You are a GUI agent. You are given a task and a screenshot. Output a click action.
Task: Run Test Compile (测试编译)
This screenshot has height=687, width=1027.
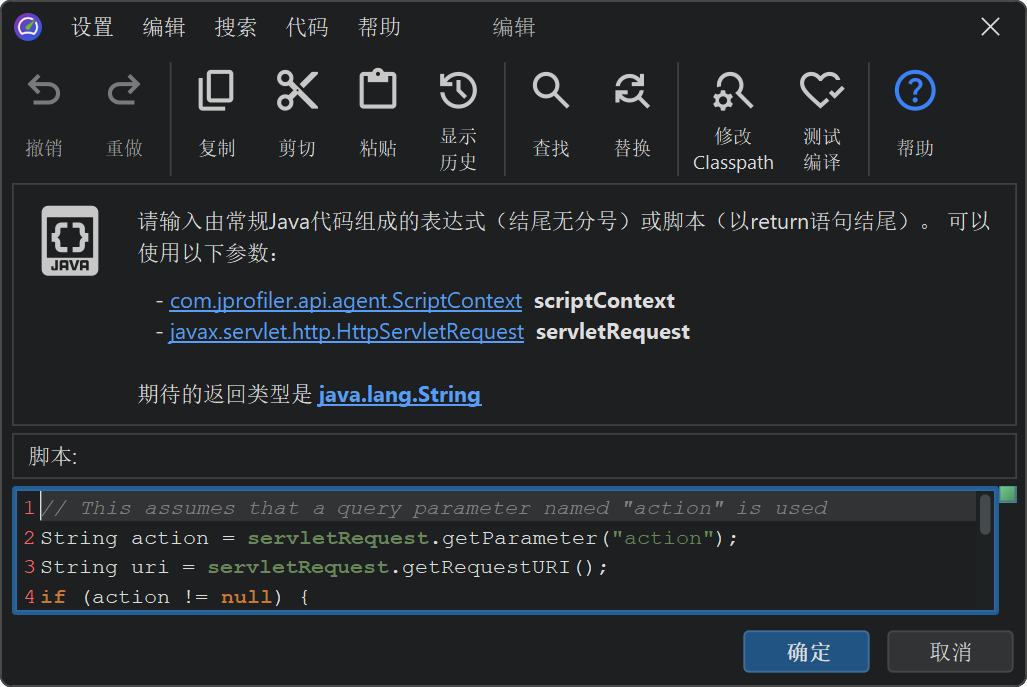822,92
